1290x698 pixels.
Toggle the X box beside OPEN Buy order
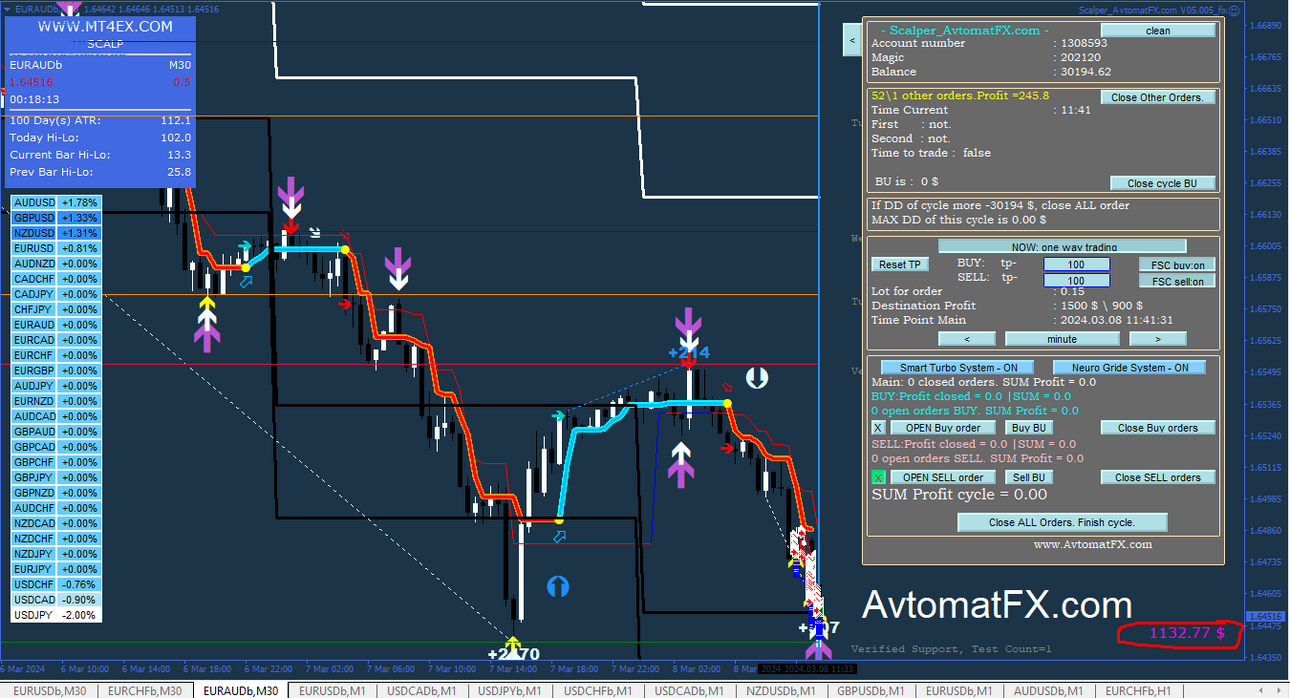(x=879, y=428)
